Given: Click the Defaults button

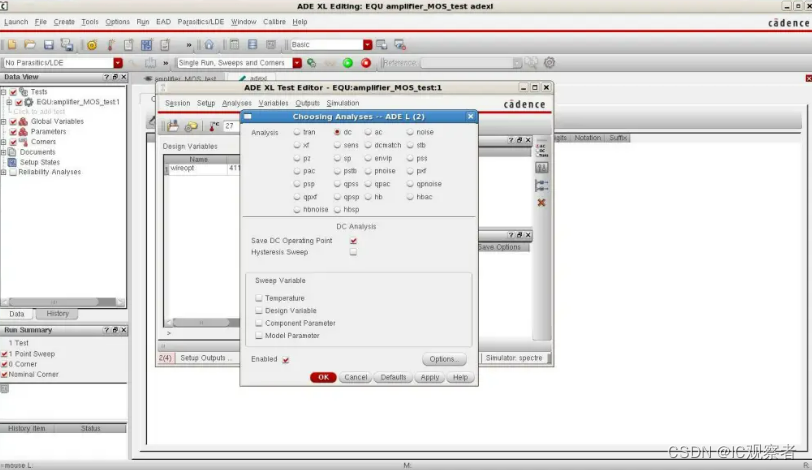Looking at the screenshot, I should click(394, 377).
